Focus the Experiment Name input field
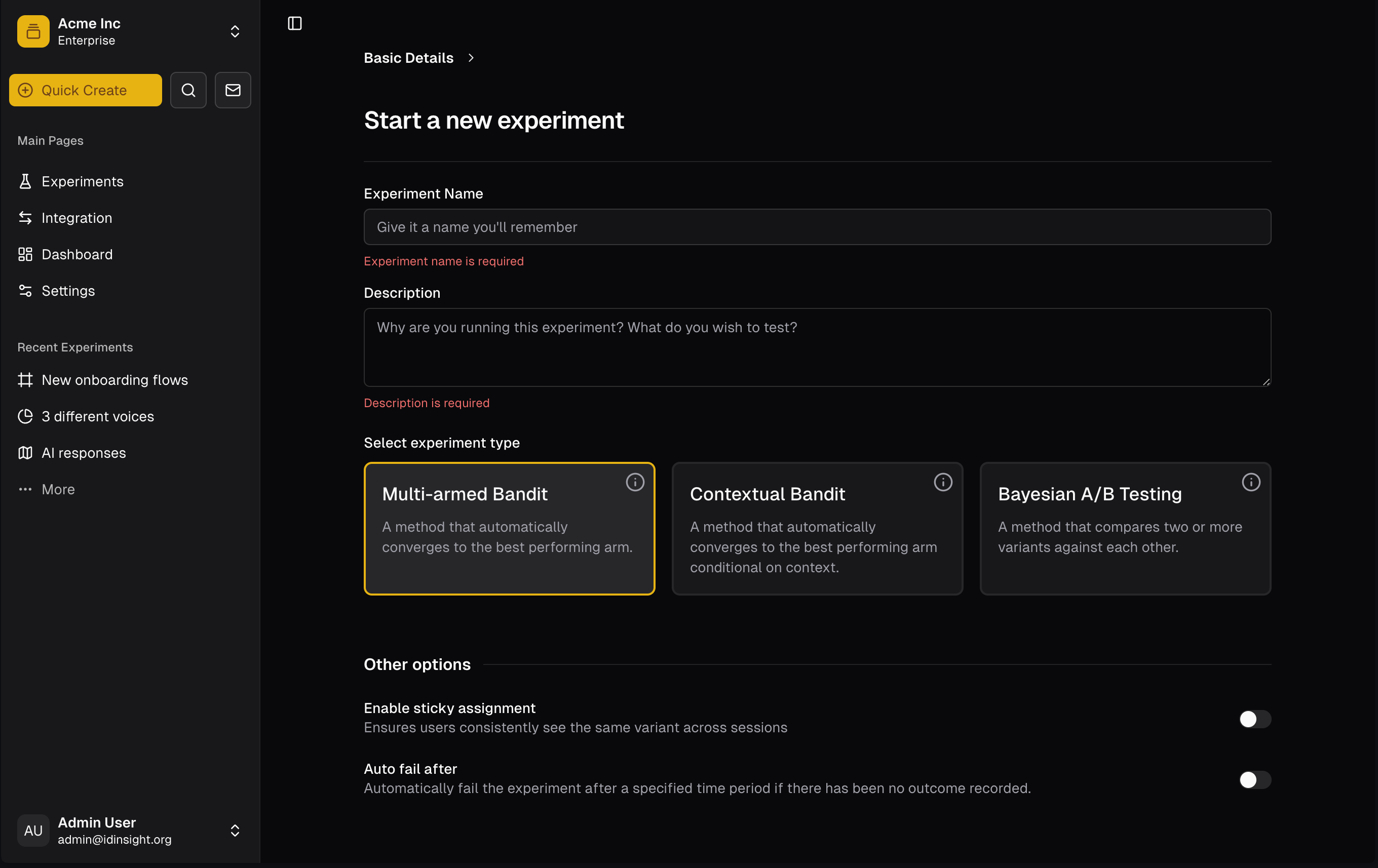Viewport: 1378px width, 868px height. (817, 227)
